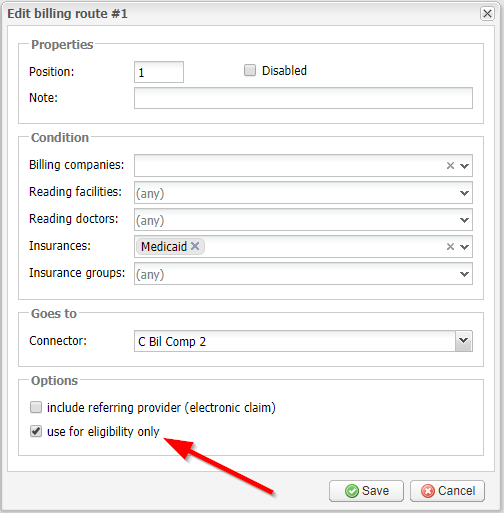
Task: Open the Connector combo box arrow
Action: [x=464, y=341]
